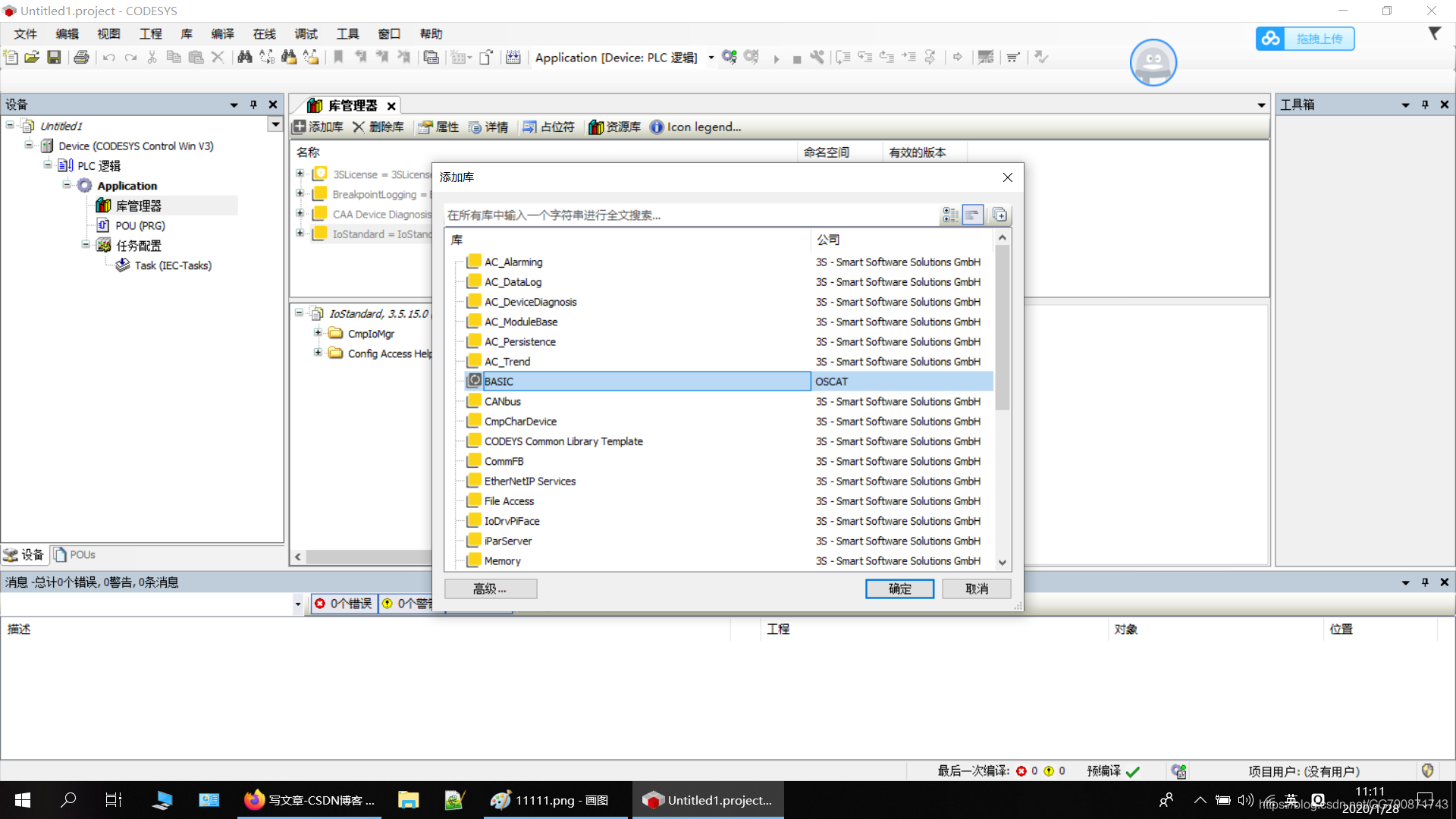1456x819 pixels.
Task: Collapse the Device (CODESYS Control Win V3) node
Action: pyautogui.click(x=29, y=144)
